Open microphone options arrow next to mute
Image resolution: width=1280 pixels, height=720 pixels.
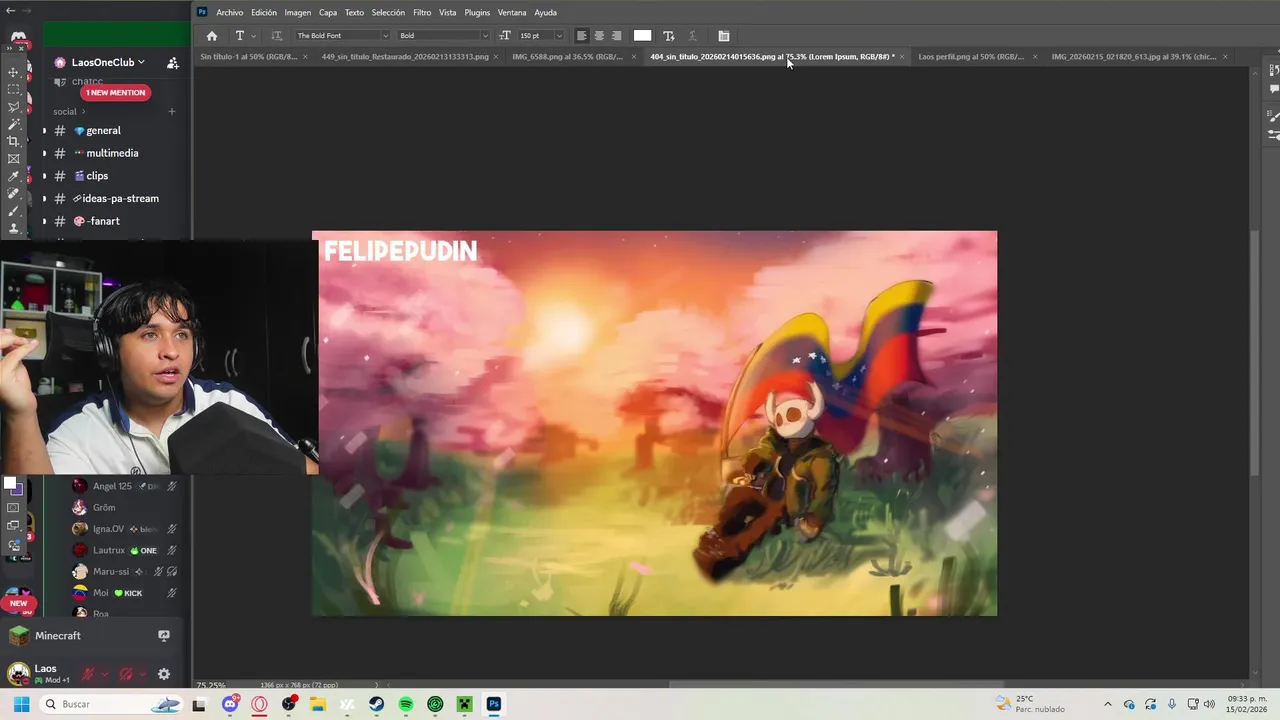click(x=104, y=674)
